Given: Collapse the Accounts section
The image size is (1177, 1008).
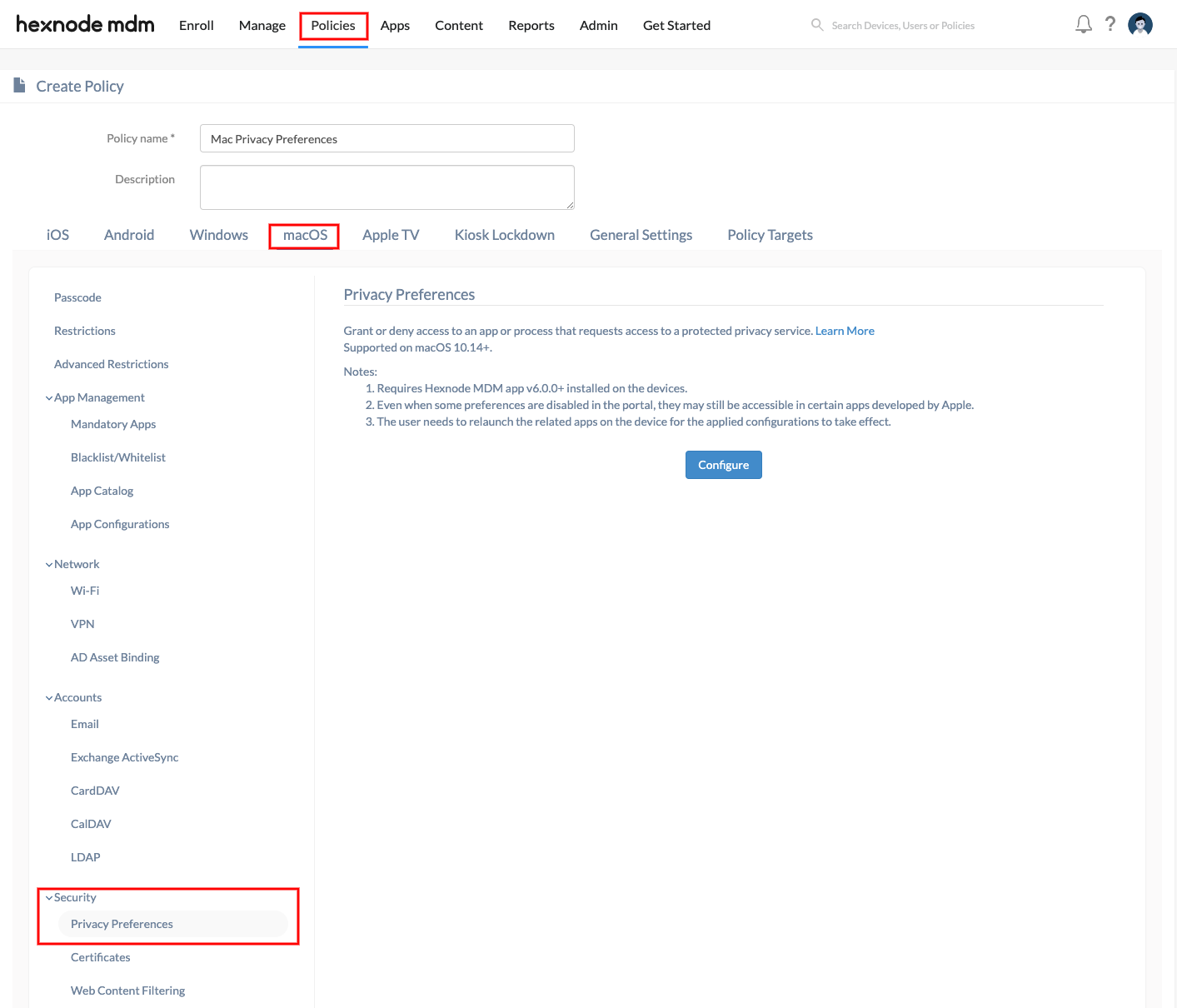Looking at the screenshot, I should [49, 698].
